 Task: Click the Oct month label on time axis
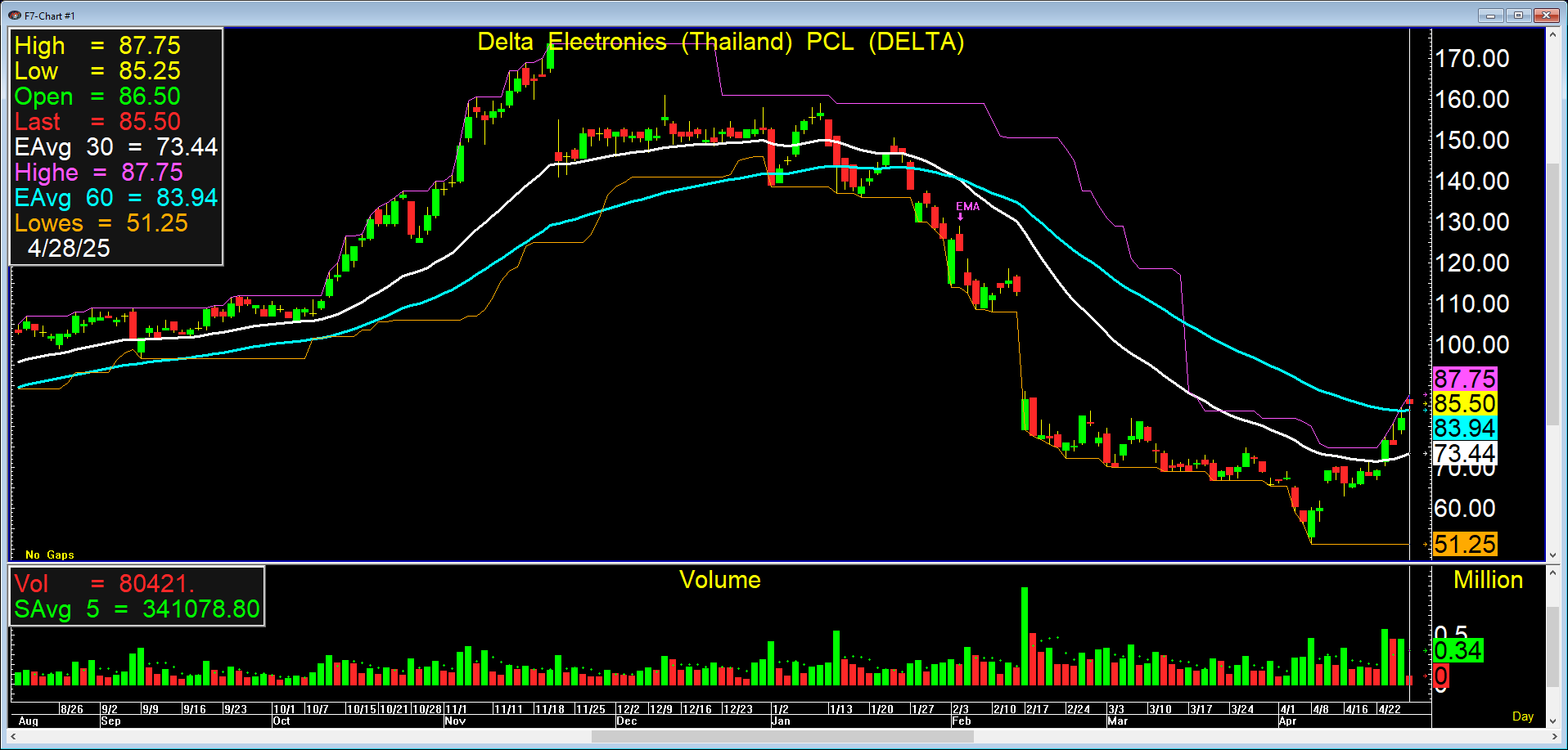(x=282, y=721)
